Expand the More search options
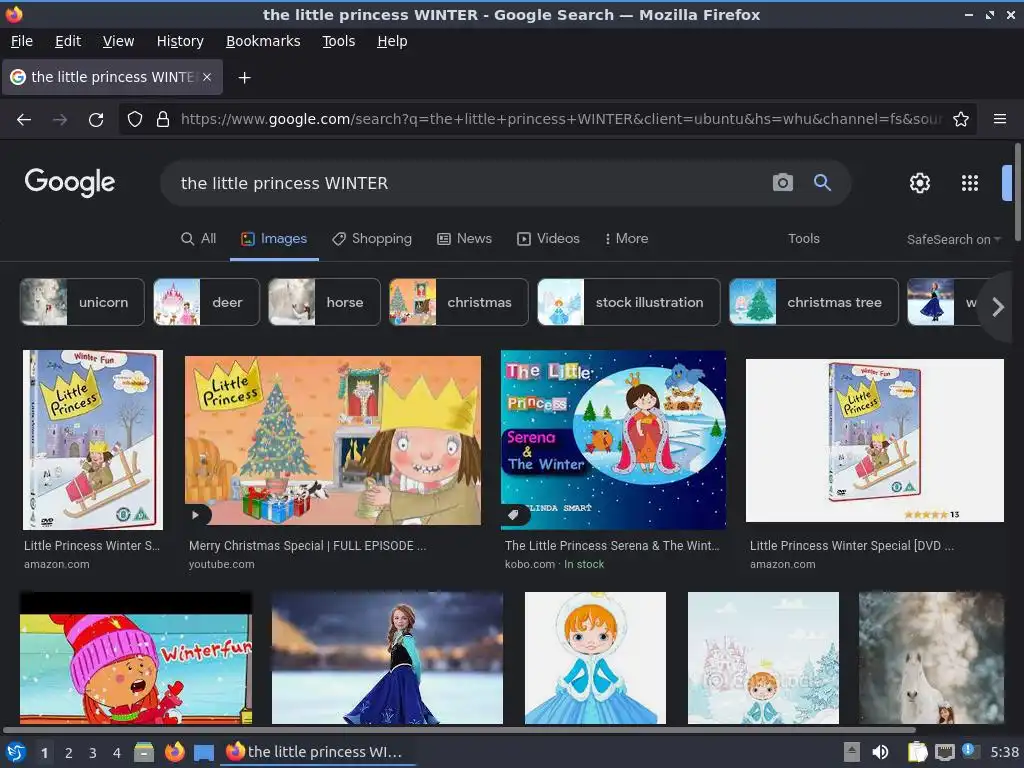Screen dimensions: 1024x768 (x=626, y=238)
